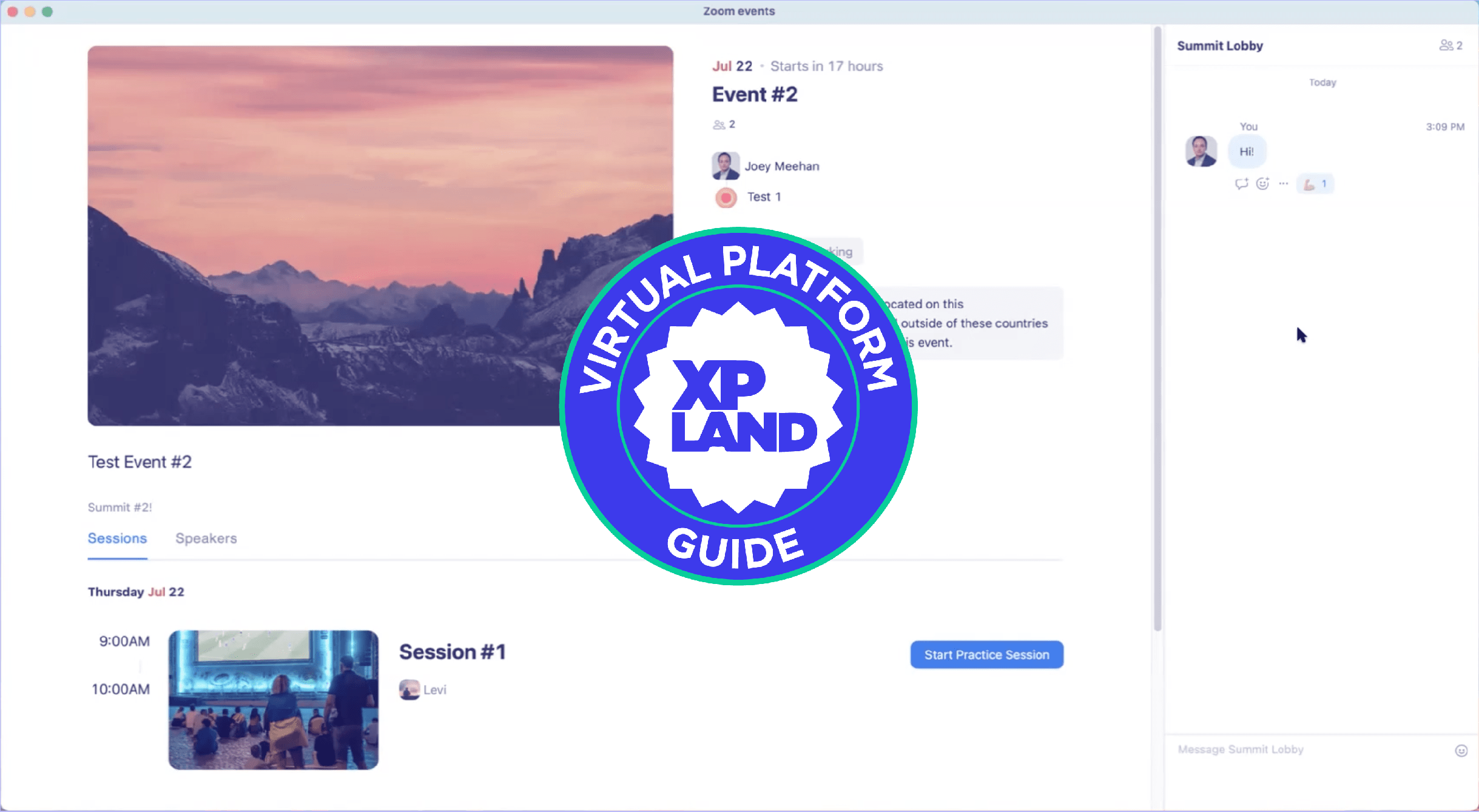Click the 10:00AM session end time
Viewport: 1479px width, 812px height.
121,689
